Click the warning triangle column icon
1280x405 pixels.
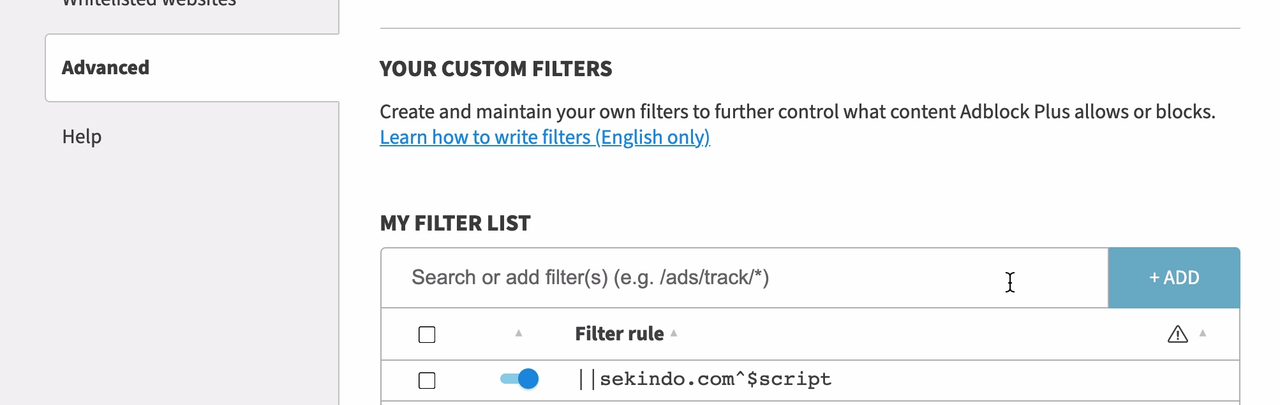[x=1177, y=334]
